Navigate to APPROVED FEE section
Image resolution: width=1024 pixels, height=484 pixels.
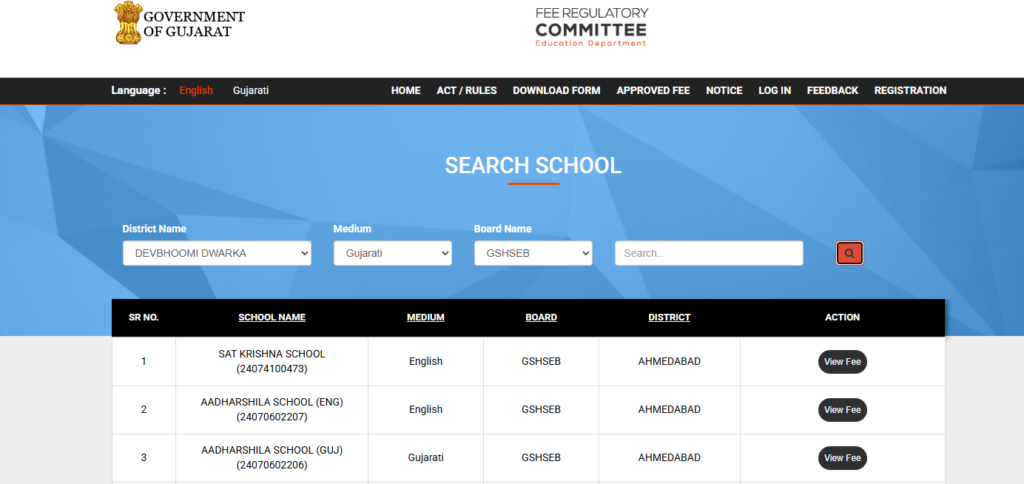(x=653, y=91)
